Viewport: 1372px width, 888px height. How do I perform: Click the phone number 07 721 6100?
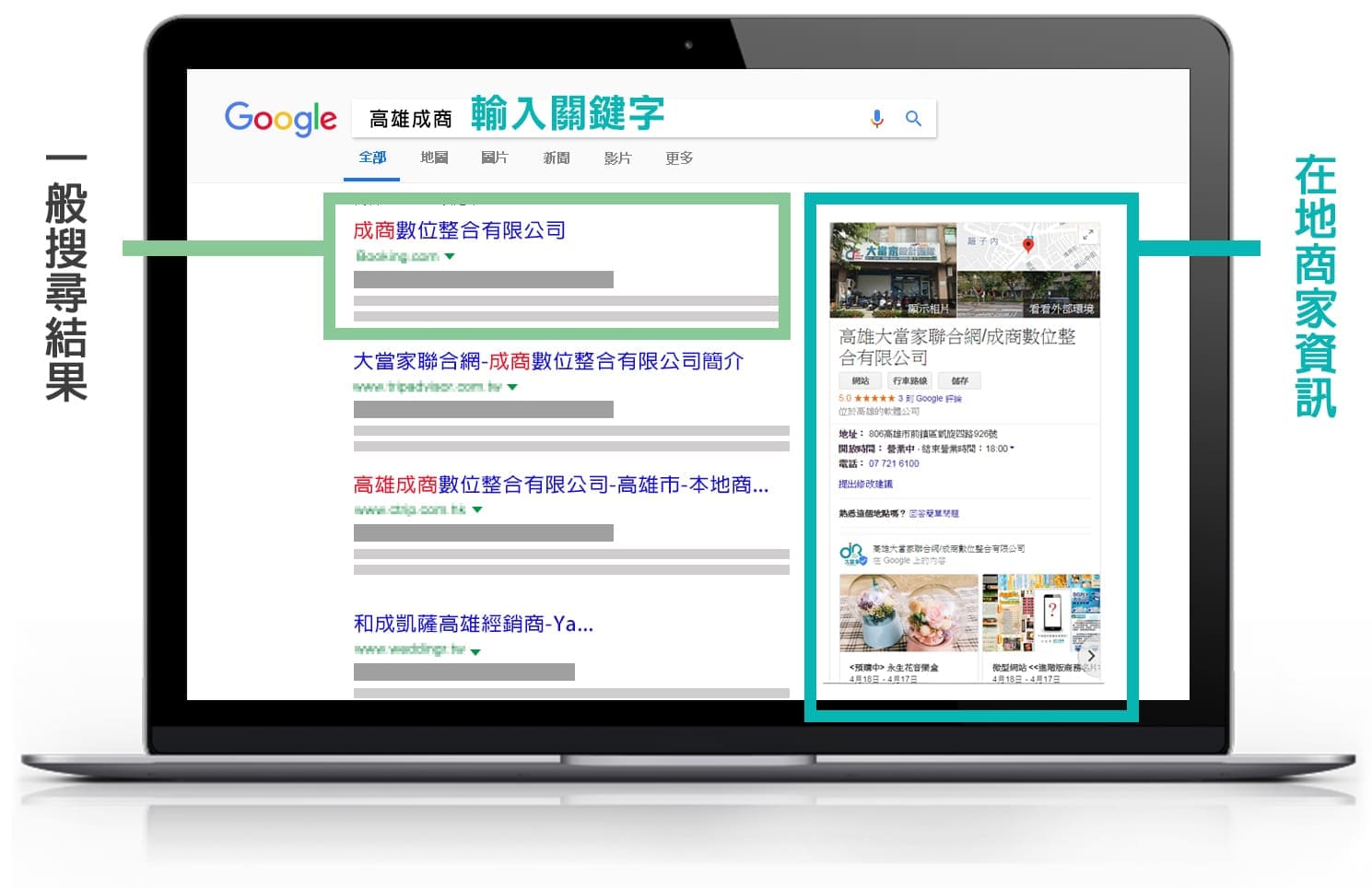(x=894, y=463)
